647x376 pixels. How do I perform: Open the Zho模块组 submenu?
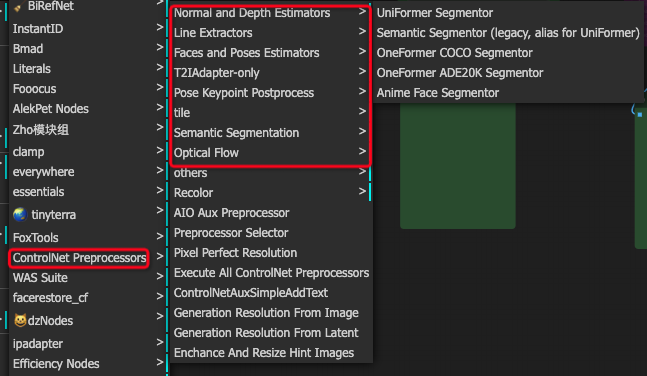(87, 130)
